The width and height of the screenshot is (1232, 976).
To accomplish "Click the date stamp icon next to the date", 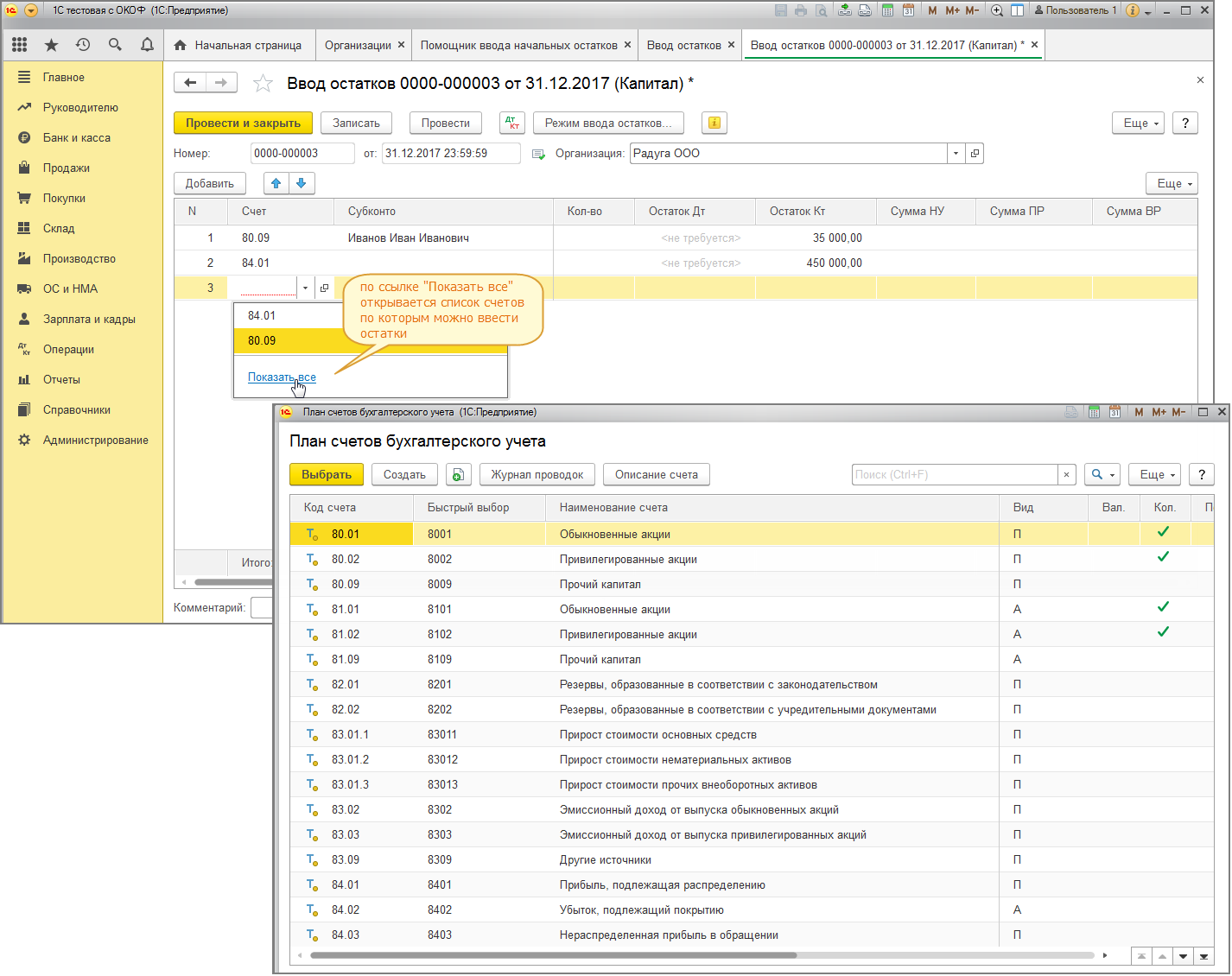I will coord(538,154).
